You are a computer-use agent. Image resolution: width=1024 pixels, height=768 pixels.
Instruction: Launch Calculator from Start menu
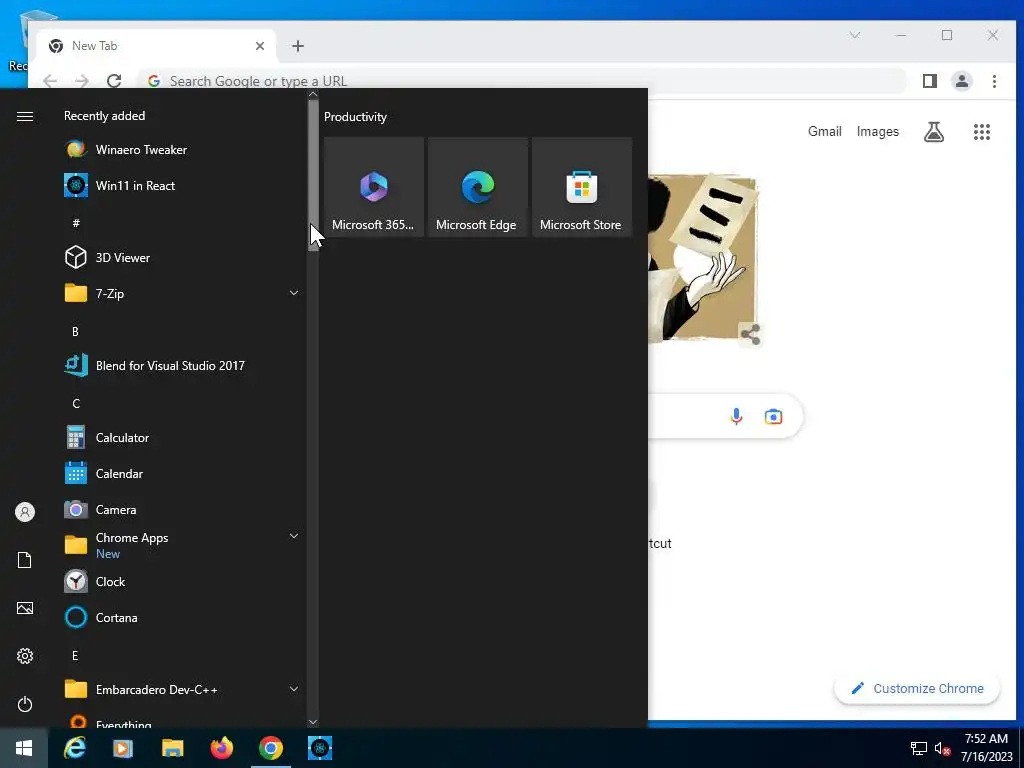pos(181,438)
